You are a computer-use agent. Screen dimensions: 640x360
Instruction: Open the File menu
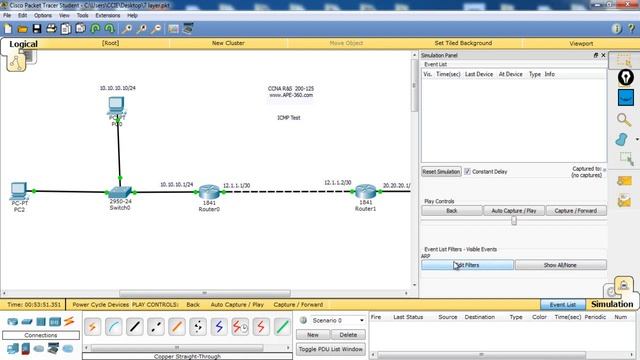tap(7, 16)
